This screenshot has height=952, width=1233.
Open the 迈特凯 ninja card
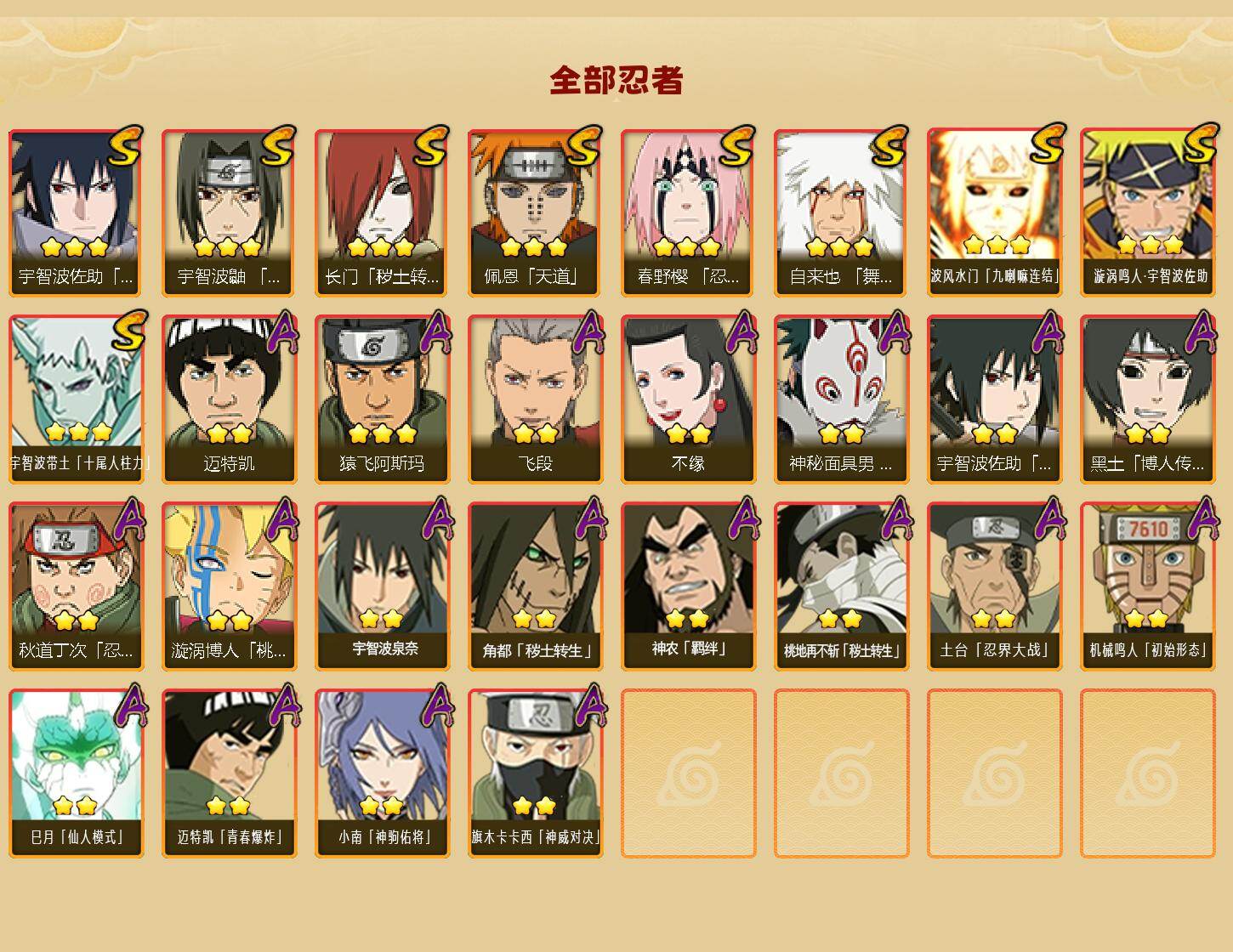[229, 399]
